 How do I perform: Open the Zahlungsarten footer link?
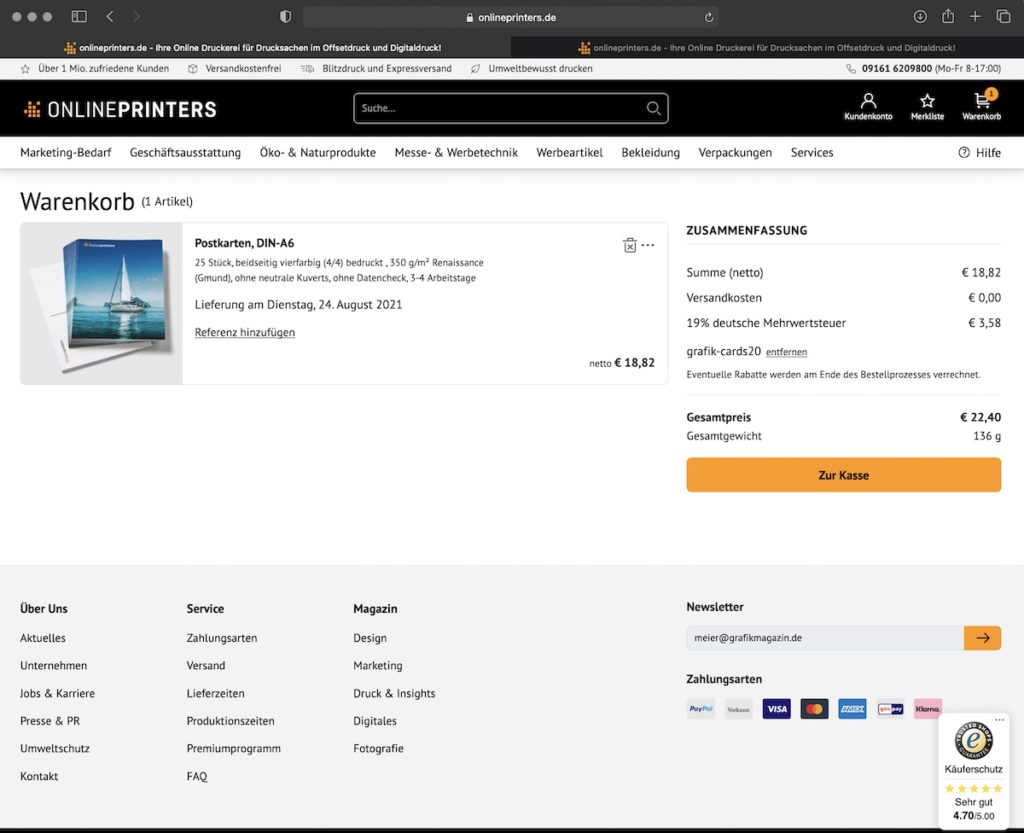[x=221, y=638]
